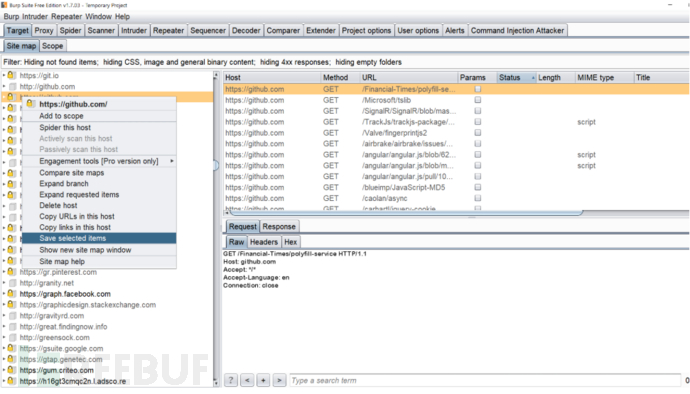Image resolution: width=690 pixels, height=394 pixels.
Task: Click the Type a search term field
Action: pyautogui.click(x=484, y=380)
